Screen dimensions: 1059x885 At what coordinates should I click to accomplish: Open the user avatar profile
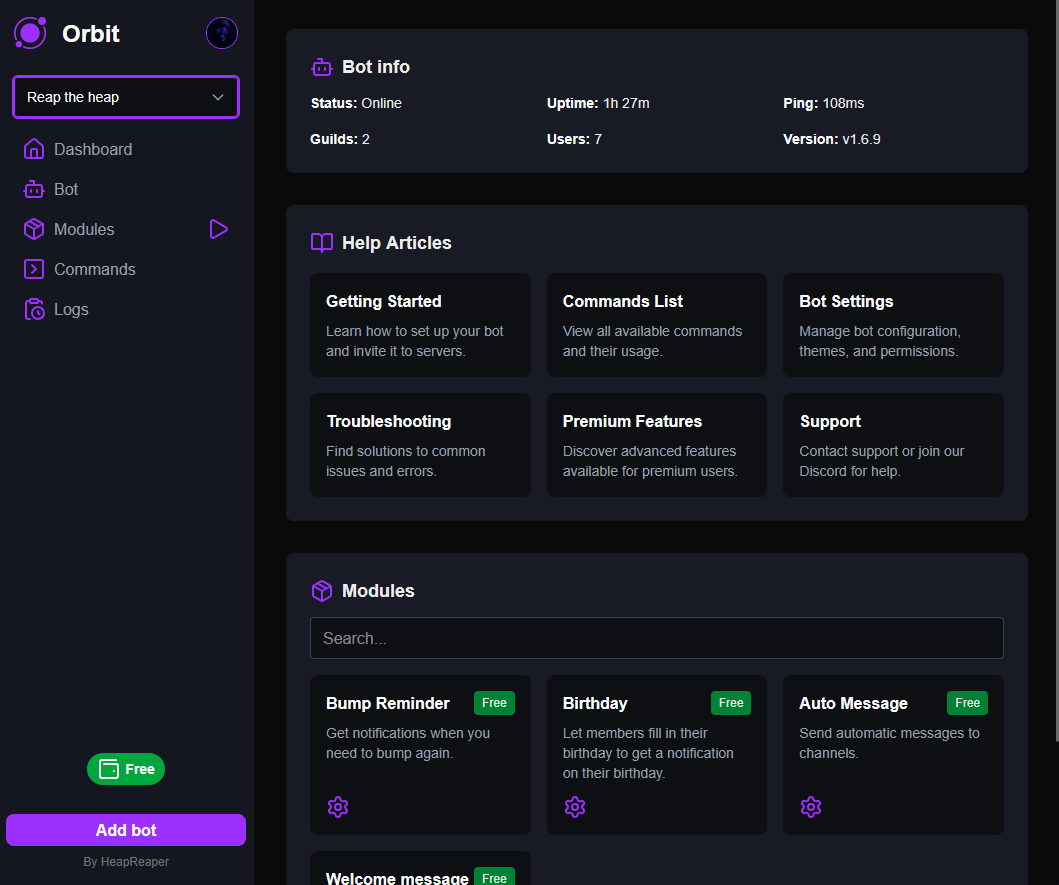(x=222, y=33)
